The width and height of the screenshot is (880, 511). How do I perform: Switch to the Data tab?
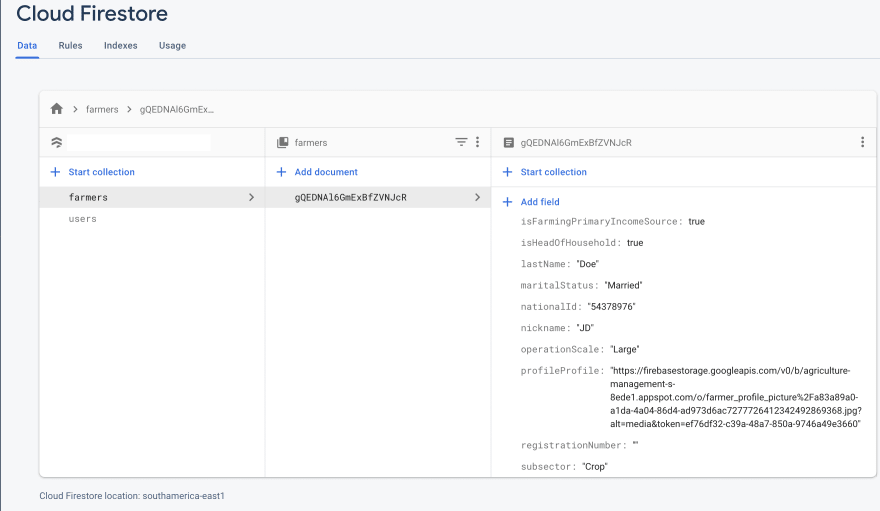pos(27,45)
